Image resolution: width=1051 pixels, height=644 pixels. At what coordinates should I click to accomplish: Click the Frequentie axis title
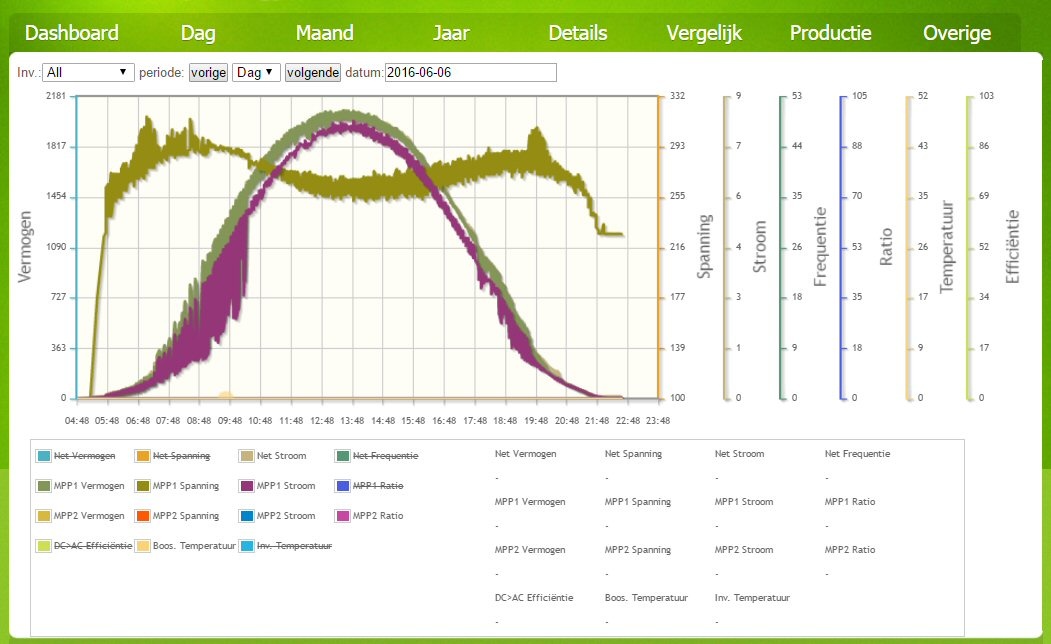pyautogui.click(x=820, y=247)
